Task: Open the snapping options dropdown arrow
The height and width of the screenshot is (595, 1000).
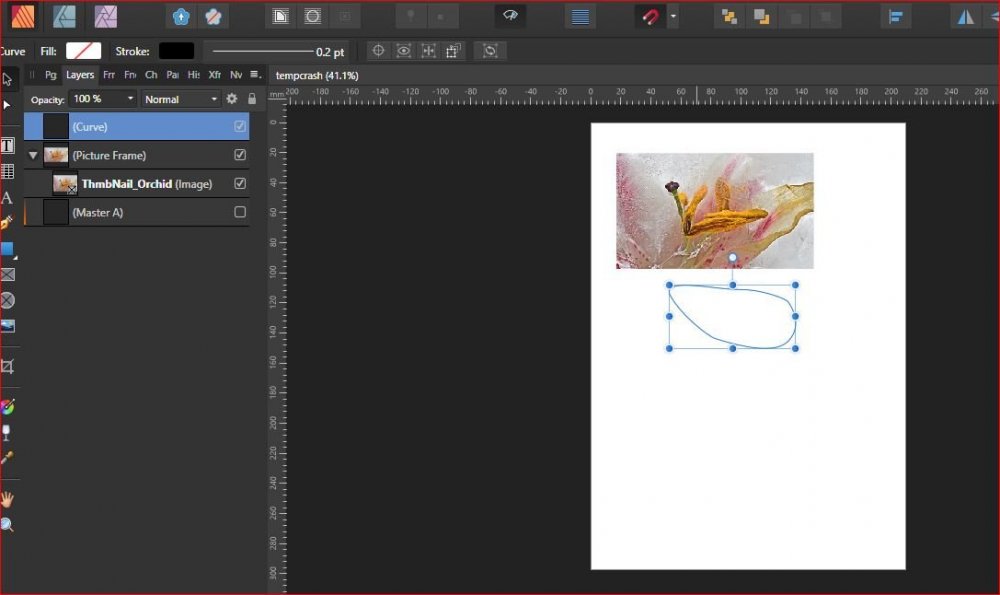Action: tap(674, 17)
